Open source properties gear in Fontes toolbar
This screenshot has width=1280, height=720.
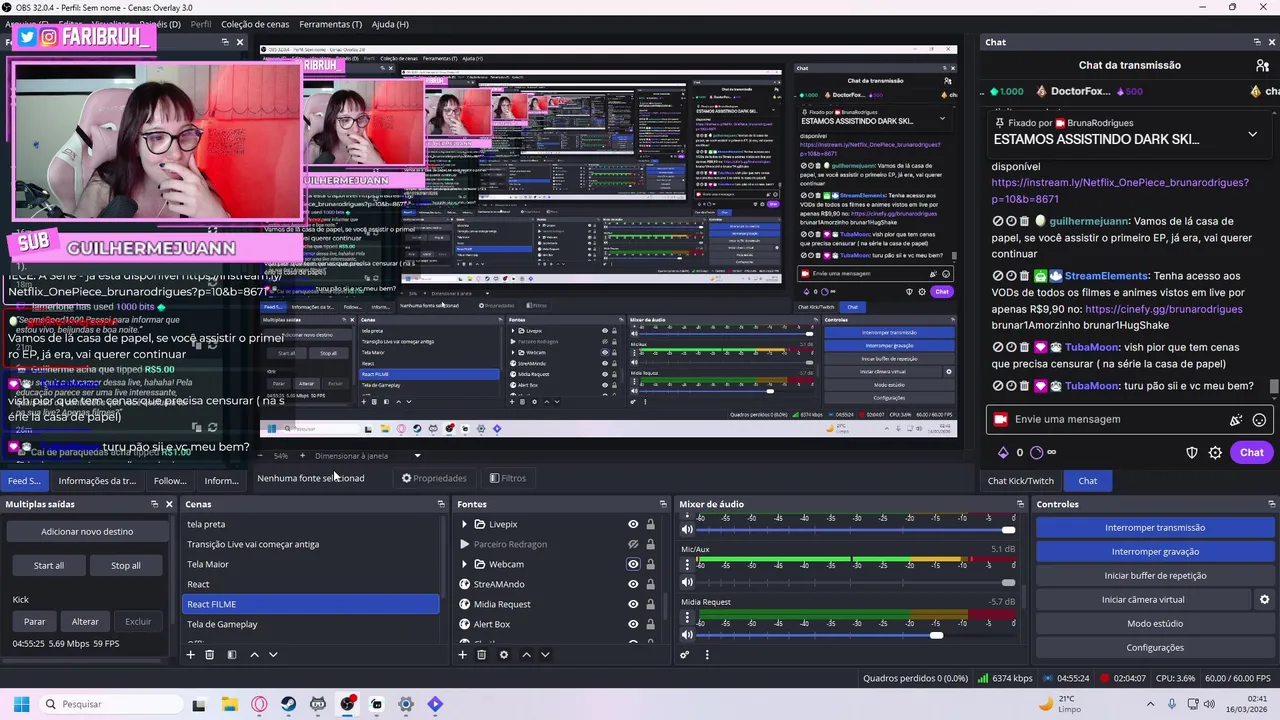click(x=503, y=655)
